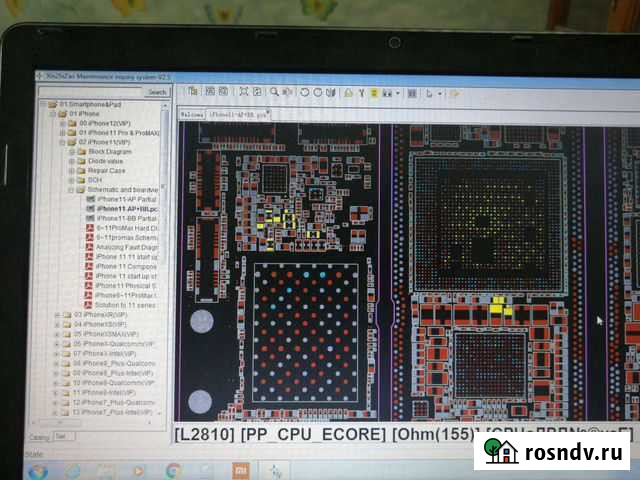
Task: Open the Block Diagram folder
Action: pos(109,151)
